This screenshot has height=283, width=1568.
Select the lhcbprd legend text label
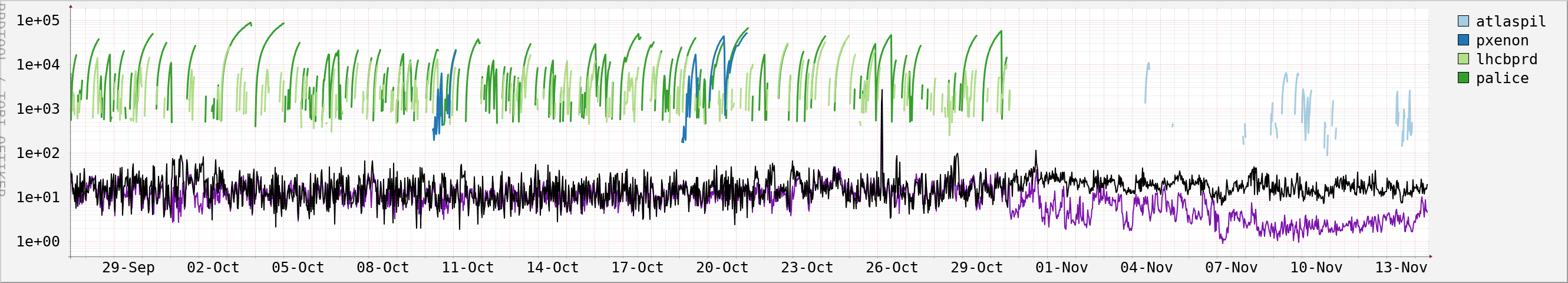pos(1507,59)
